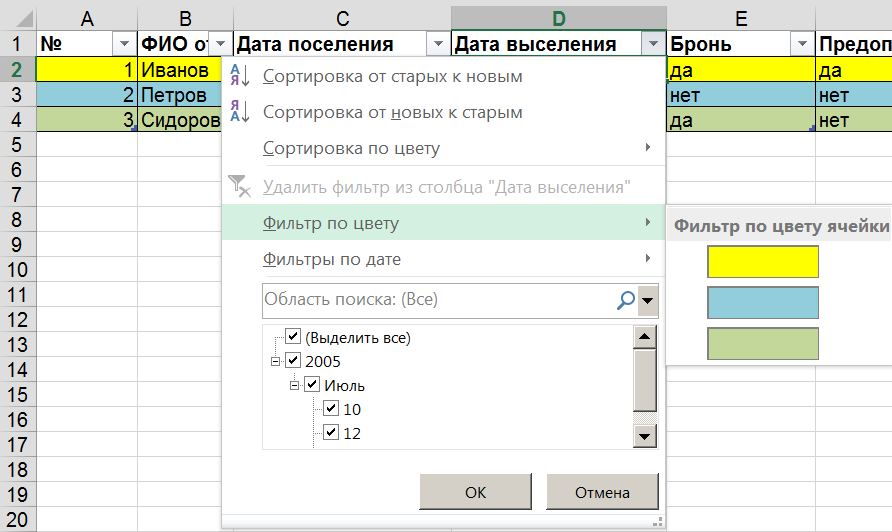This screenshot has width=892, height=532.
Task: Open the filter dropdown for the ФИО column
Action: [x=221, y=44]
